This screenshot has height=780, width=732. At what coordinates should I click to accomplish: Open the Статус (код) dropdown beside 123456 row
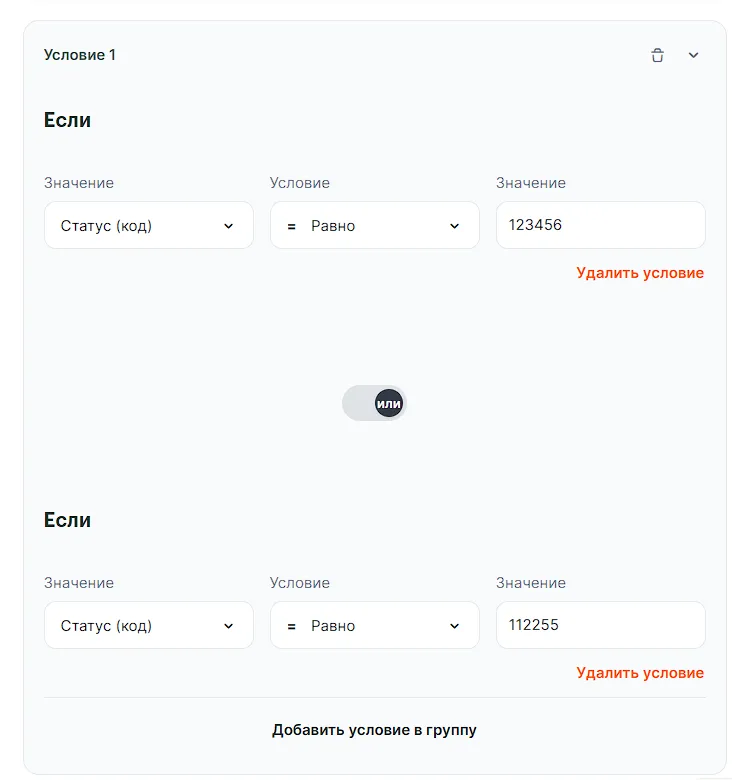click(148, 226)
